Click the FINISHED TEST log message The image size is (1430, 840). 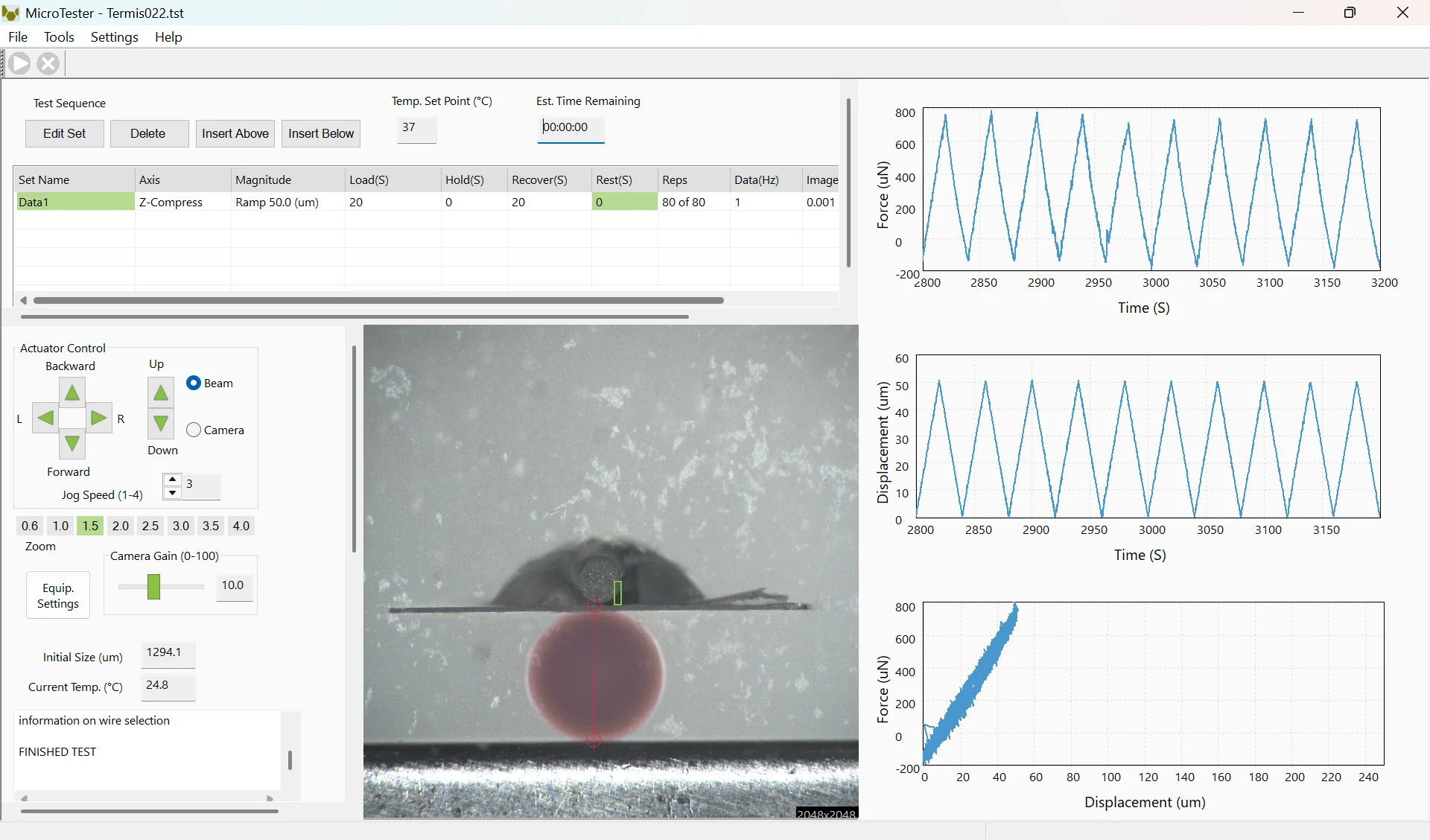point(57,751)
